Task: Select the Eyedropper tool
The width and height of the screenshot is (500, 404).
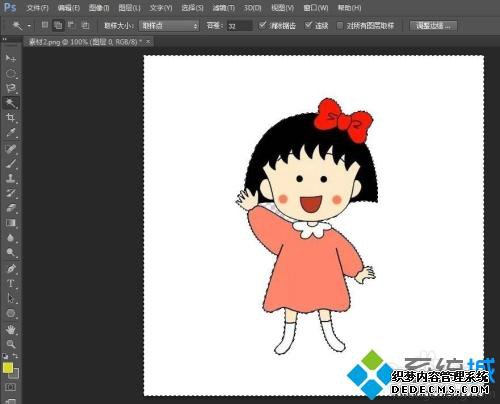Action: [11, 132]
